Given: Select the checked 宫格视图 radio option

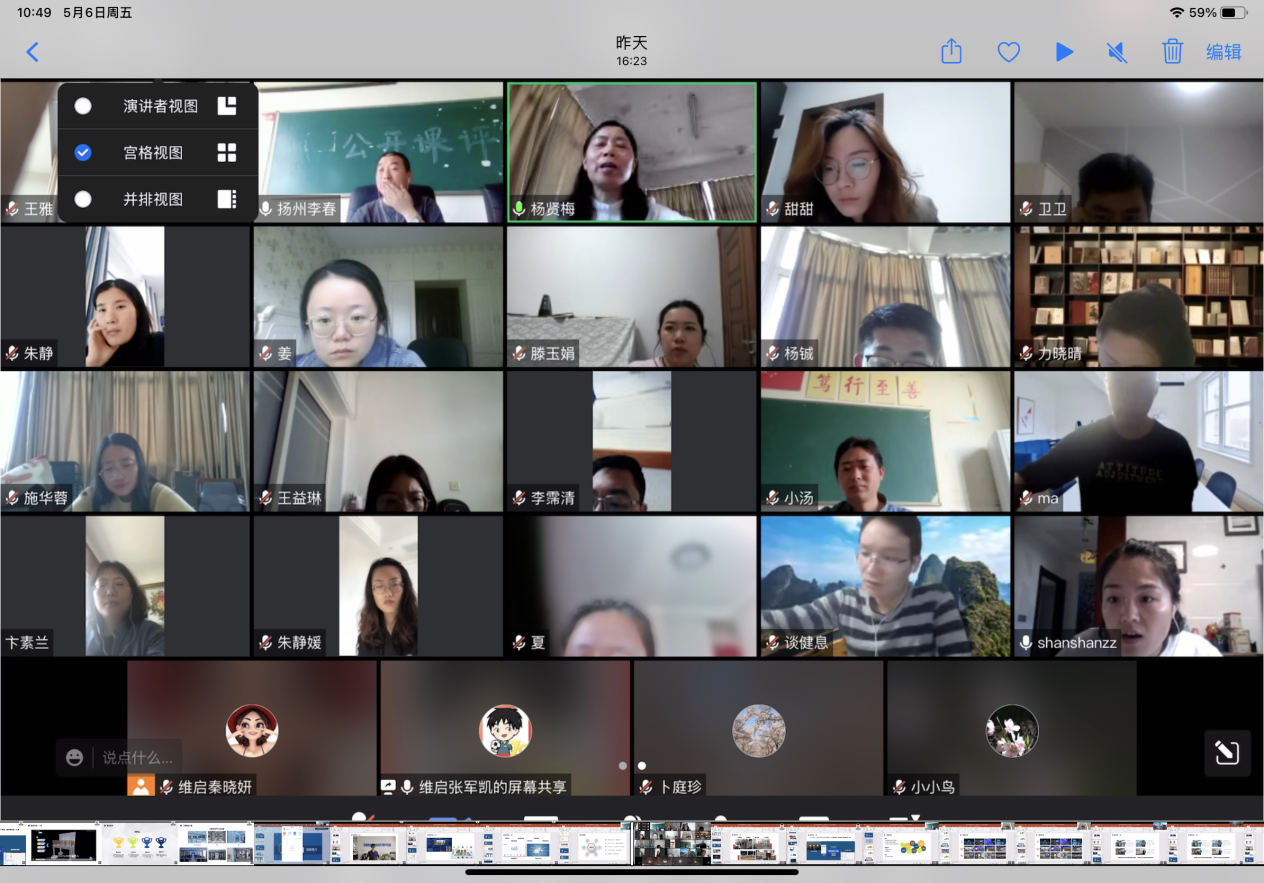Looking at the screenshot, I should (x=83, y=152).
